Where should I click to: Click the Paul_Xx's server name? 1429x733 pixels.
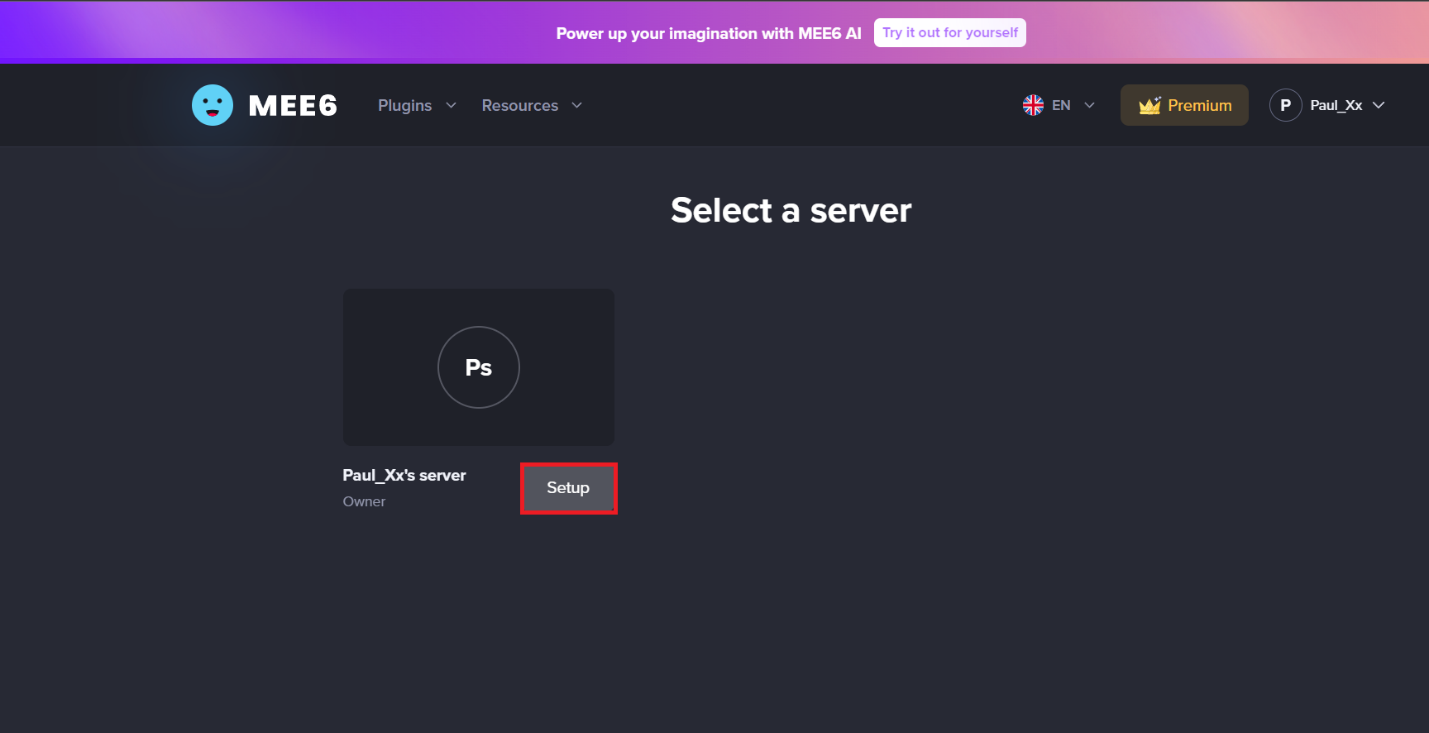404,475
